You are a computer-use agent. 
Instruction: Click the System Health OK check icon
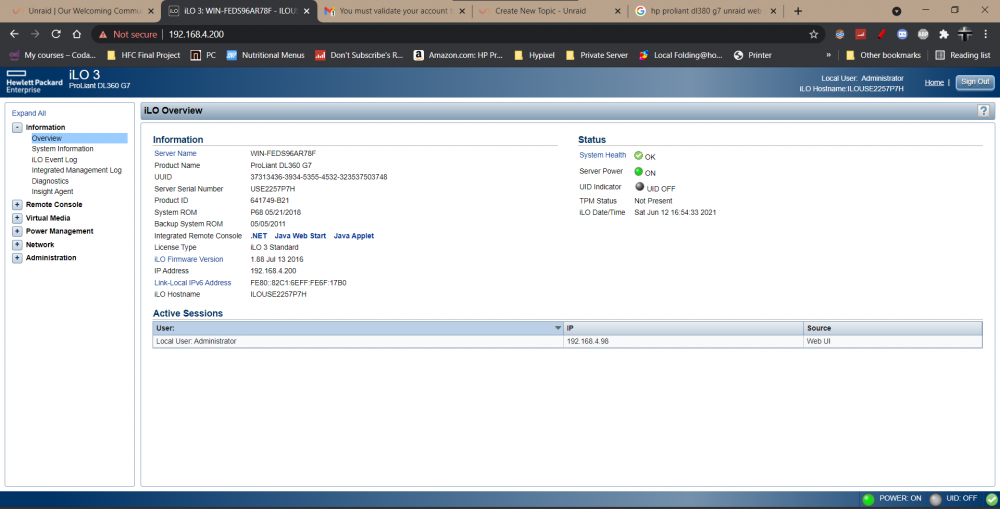(638, 156)
